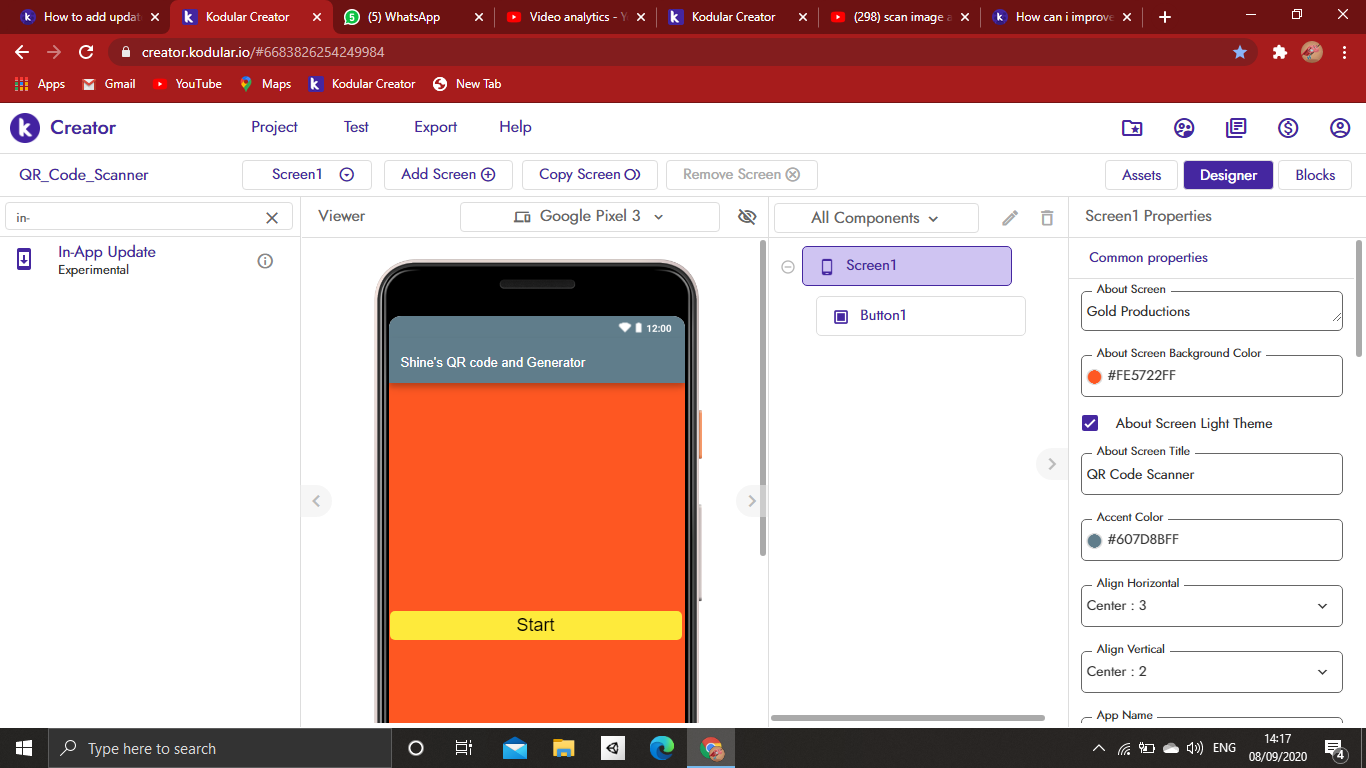Open the Align Vertical dropdown
The height and width of the screenshot is (768, 1366).
1212,672
